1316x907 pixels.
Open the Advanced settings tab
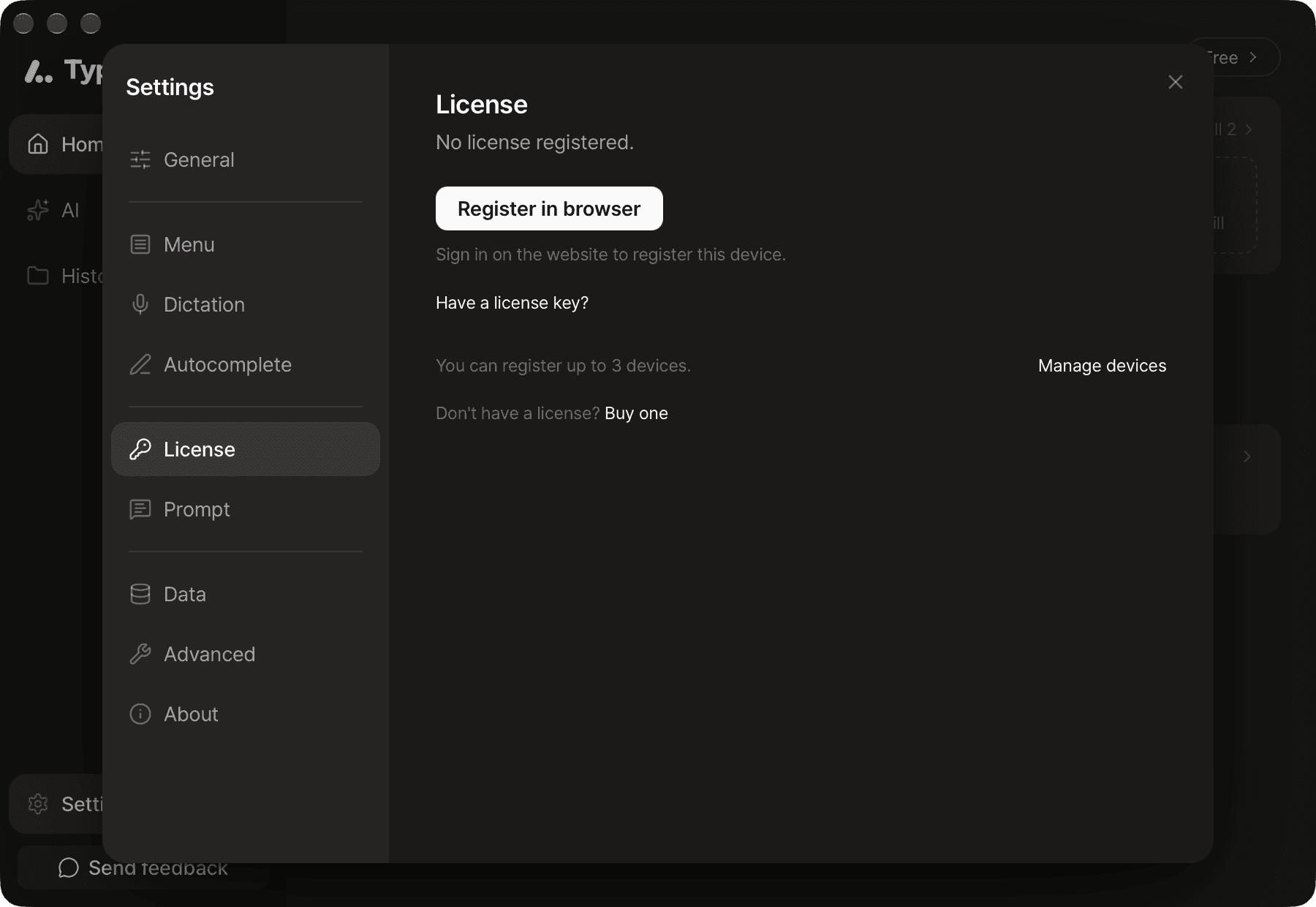click(x=246, y=654)
